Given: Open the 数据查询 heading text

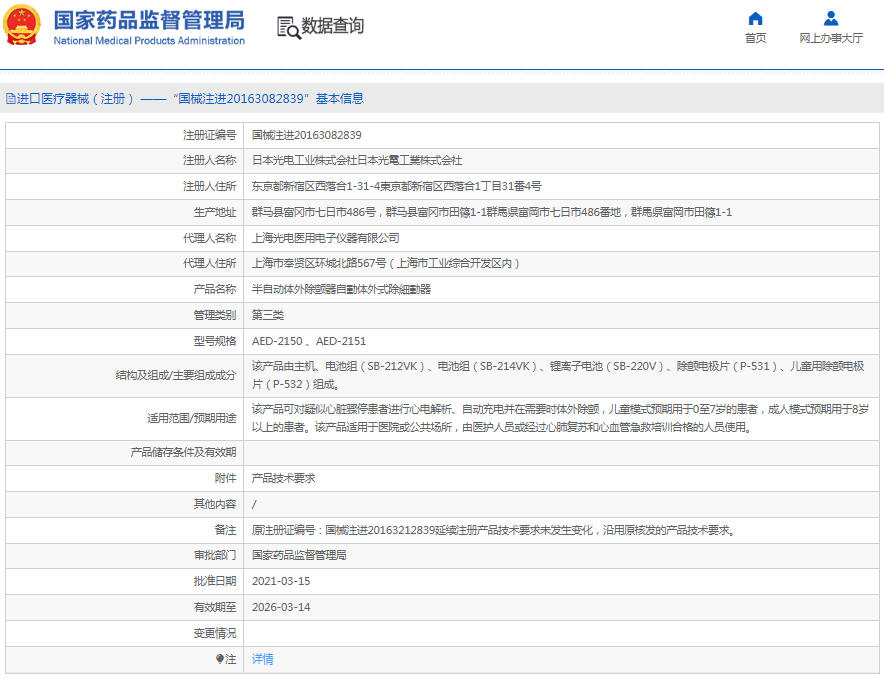Looking at the screenshot, I should pyautogui.click(x=333, y=26).
